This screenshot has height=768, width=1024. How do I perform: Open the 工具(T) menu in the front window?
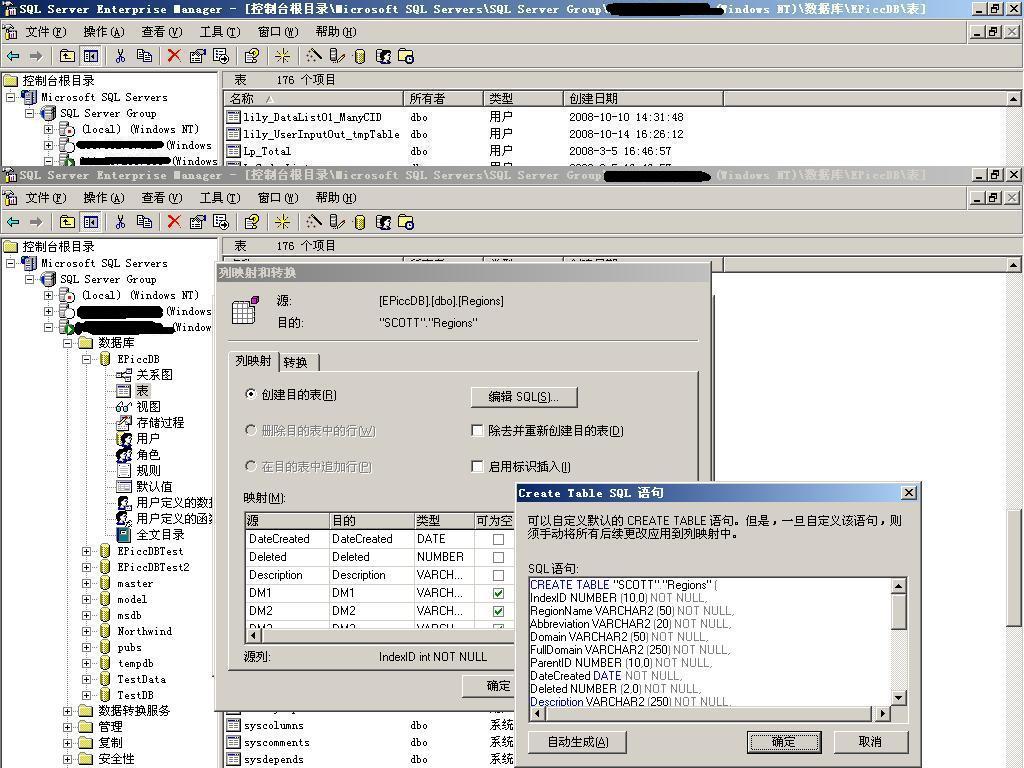[219, 198]
